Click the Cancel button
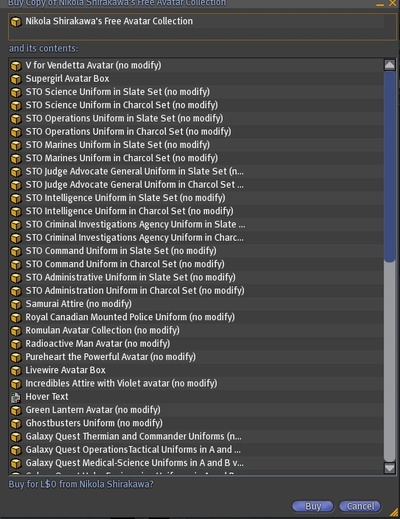 [x=360, y=506]
